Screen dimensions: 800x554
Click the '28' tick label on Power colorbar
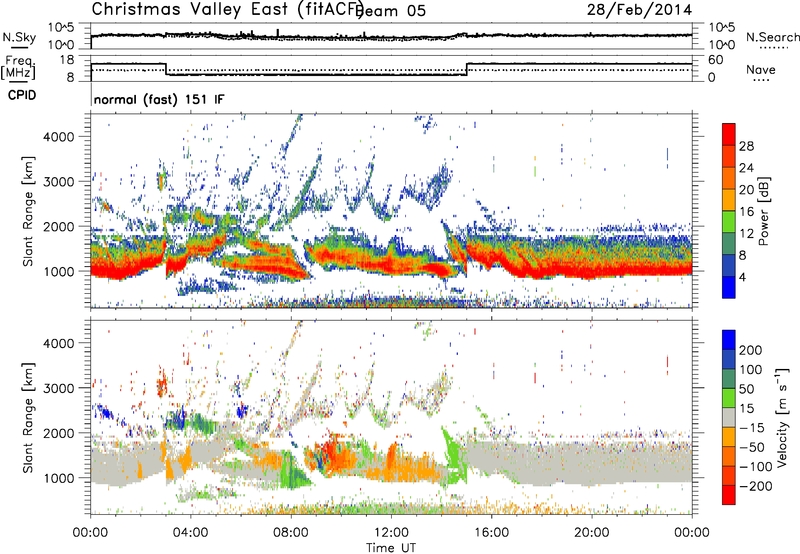(746, 146)
